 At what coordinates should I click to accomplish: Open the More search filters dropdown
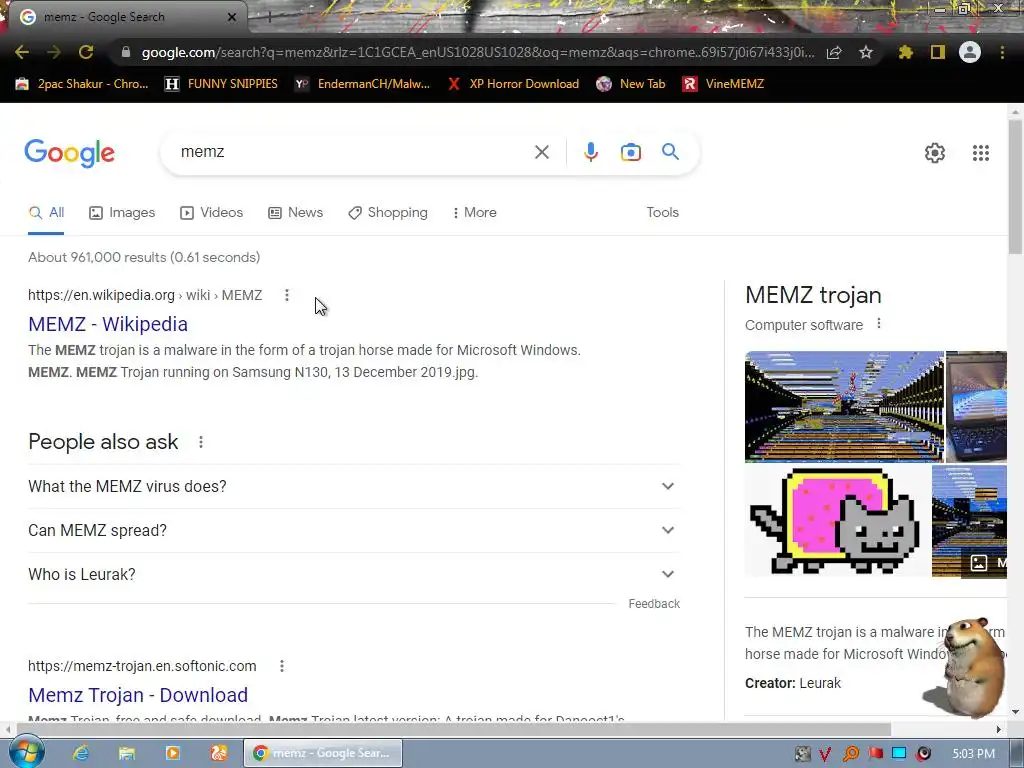coord(475,213)
